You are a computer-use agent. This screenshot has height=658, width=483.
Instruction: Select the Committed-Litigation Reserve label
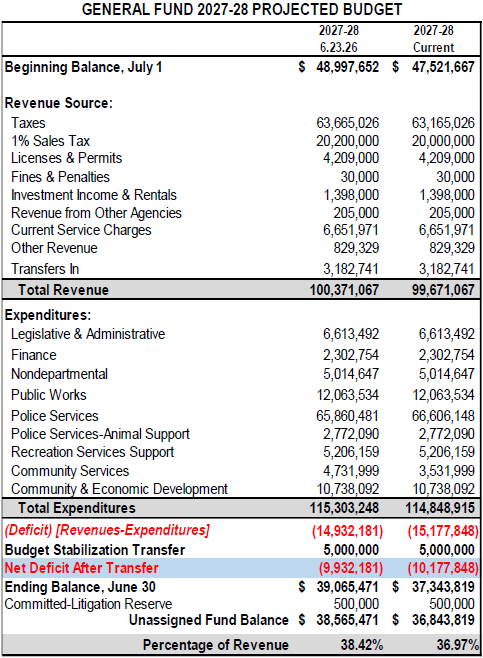tap(88, 604)
